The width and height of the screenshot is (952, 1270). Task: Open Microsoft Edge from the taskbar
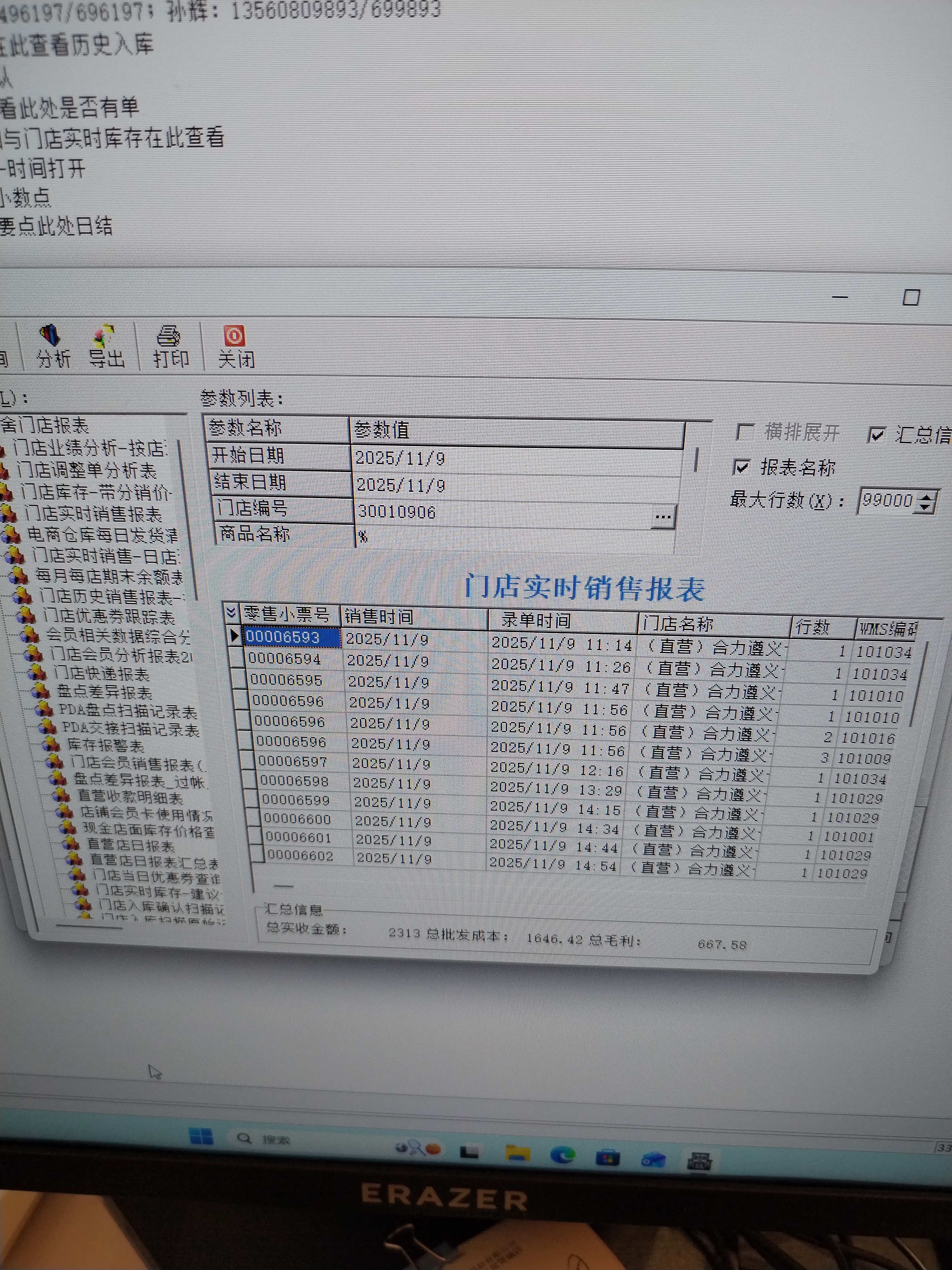(562, 1154)
